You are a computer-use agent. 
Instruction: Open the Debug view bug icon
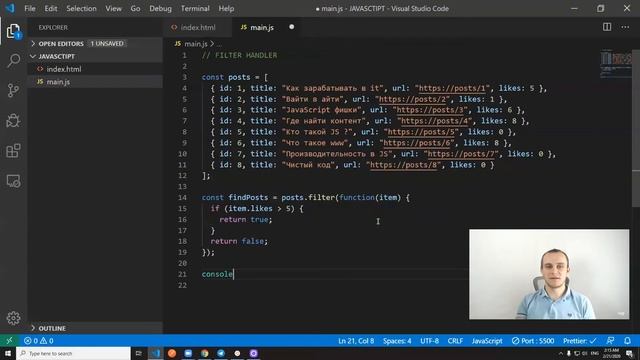pos(13,120)
